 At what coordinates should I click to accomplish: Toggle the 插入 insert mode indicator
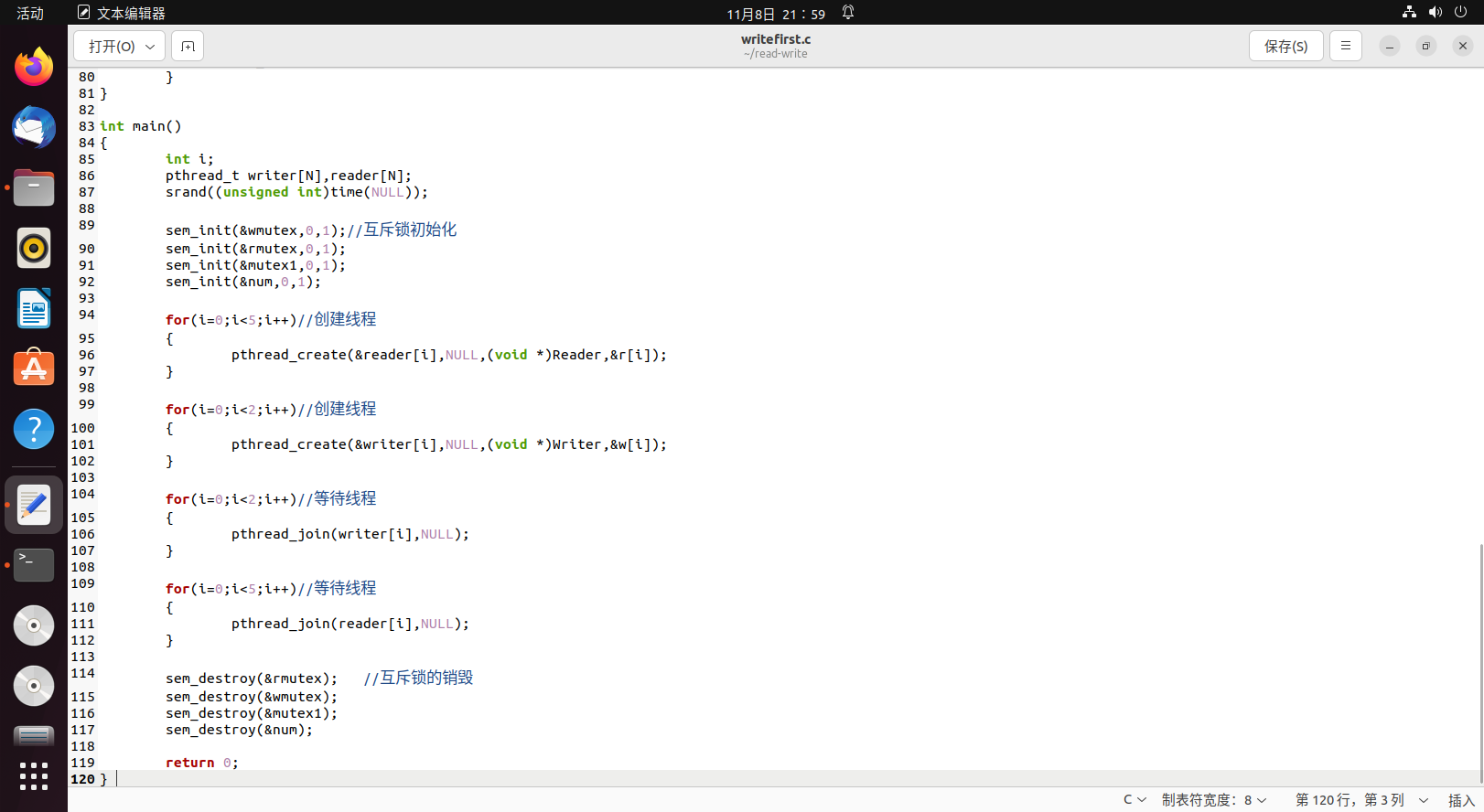(x=1461, y=800)
